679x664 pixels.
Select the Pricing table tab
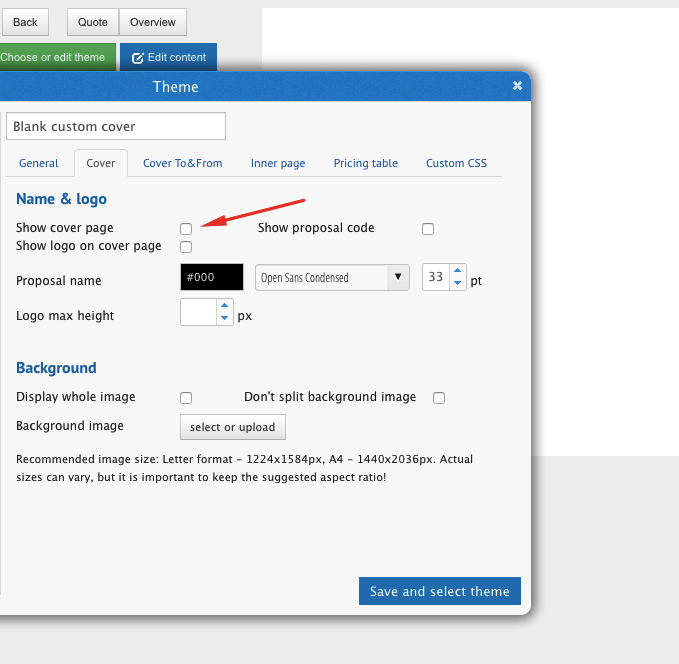(x=365, y=163)
